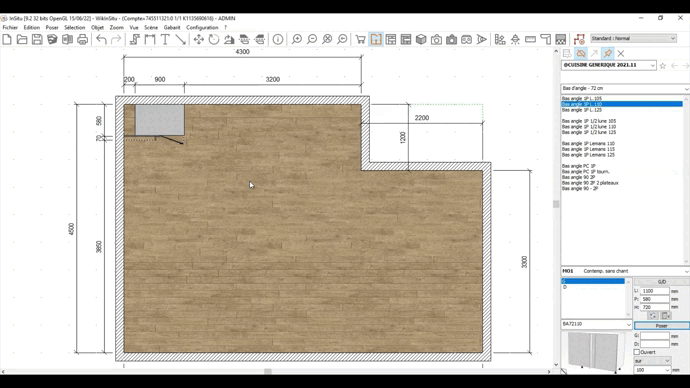This screenshot has width=690, height=388.
Task: Switch to 3D cube view icon
Action: pyautogui.click(x=421, y=39)
